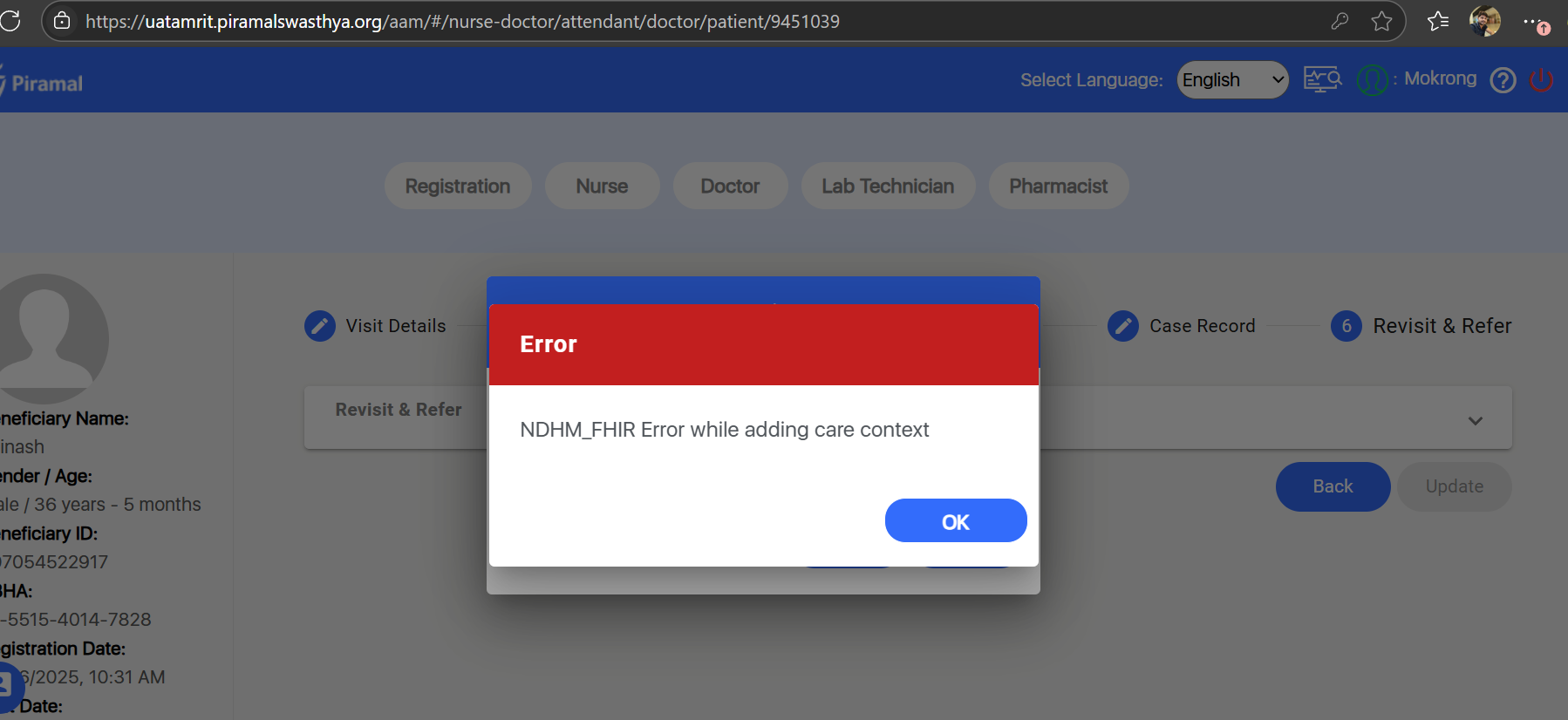The image size is (1568, 720).
Task: Click the browser address bar URL
Action: (462, 21)
